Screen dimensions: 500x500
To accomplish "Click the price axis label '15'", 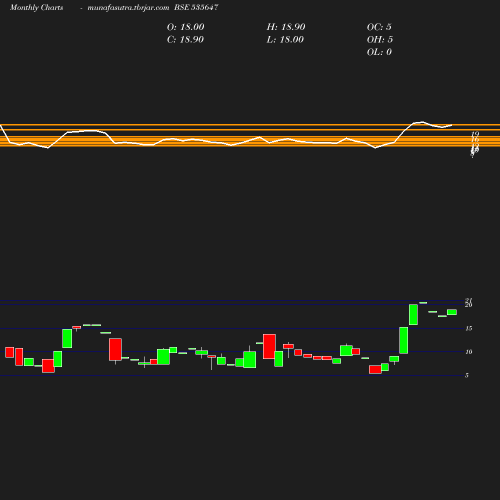I will tap(469, 328).
